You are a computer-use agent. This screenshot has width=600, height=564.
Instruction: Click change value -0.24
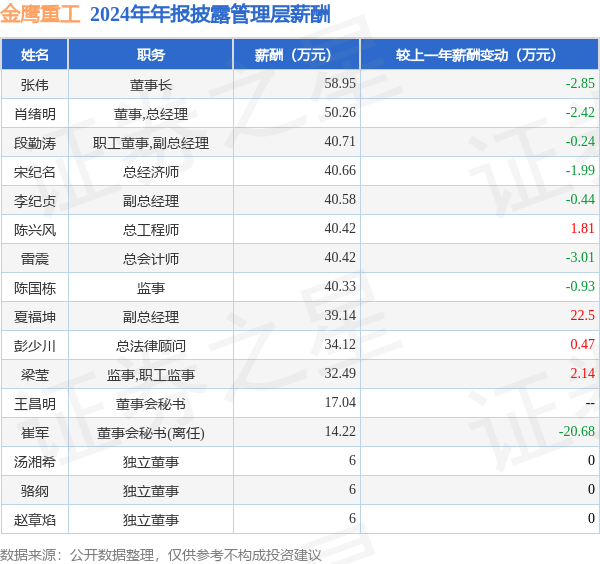[580, 142]
